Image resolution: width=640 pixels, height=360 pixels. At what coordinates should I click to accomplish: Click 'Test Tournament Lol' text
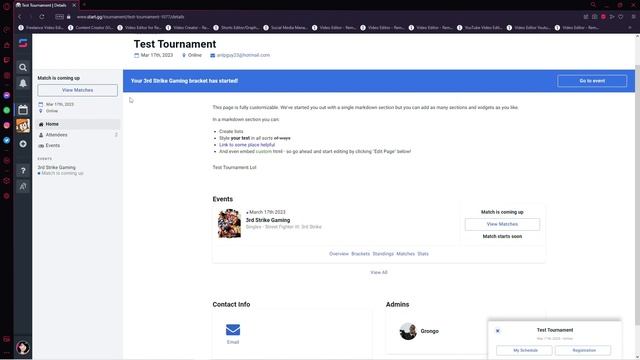click(234, 167)
